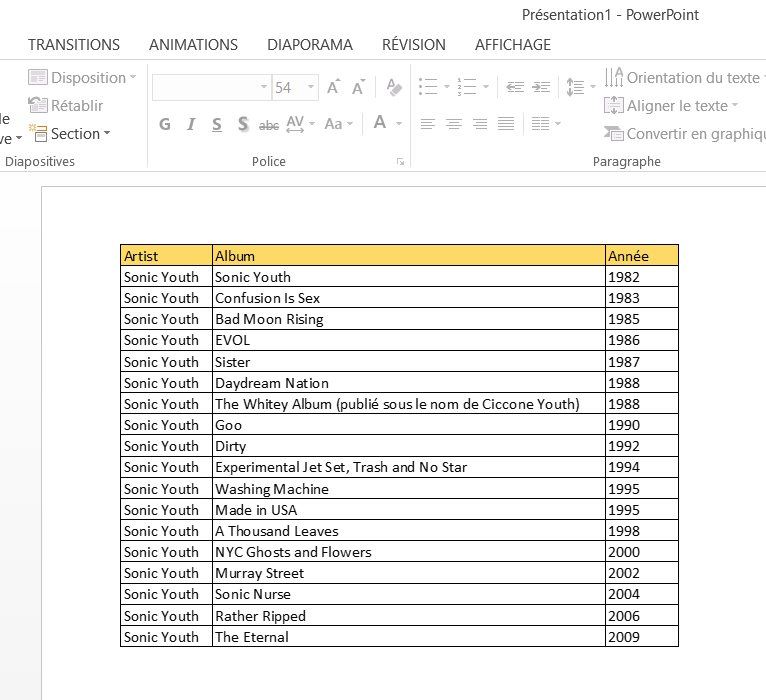Click the font size 54 field

[x=289, y=87]
